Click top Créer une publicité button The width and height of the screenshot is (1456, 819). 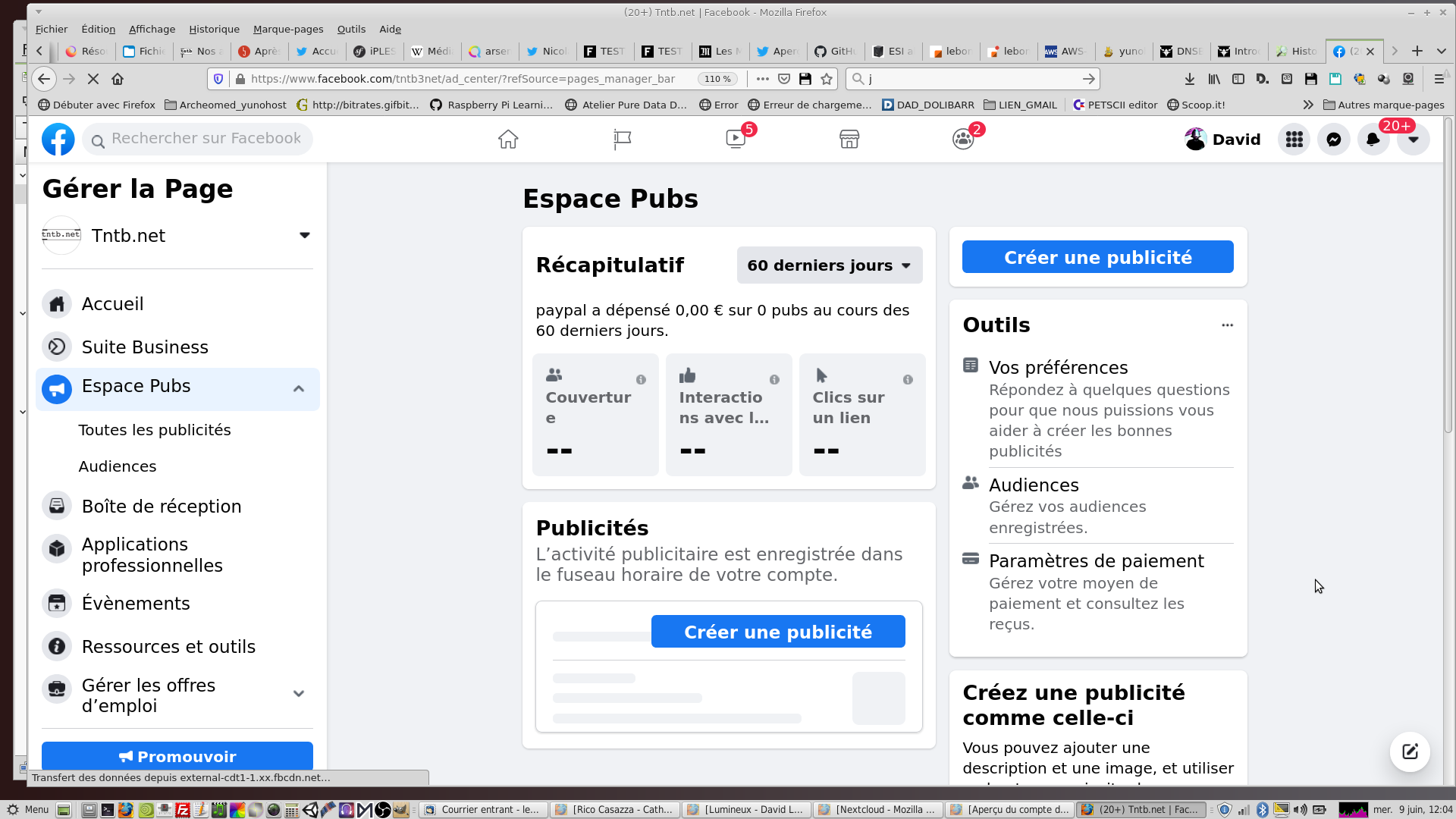click(x=1097, y=257)
